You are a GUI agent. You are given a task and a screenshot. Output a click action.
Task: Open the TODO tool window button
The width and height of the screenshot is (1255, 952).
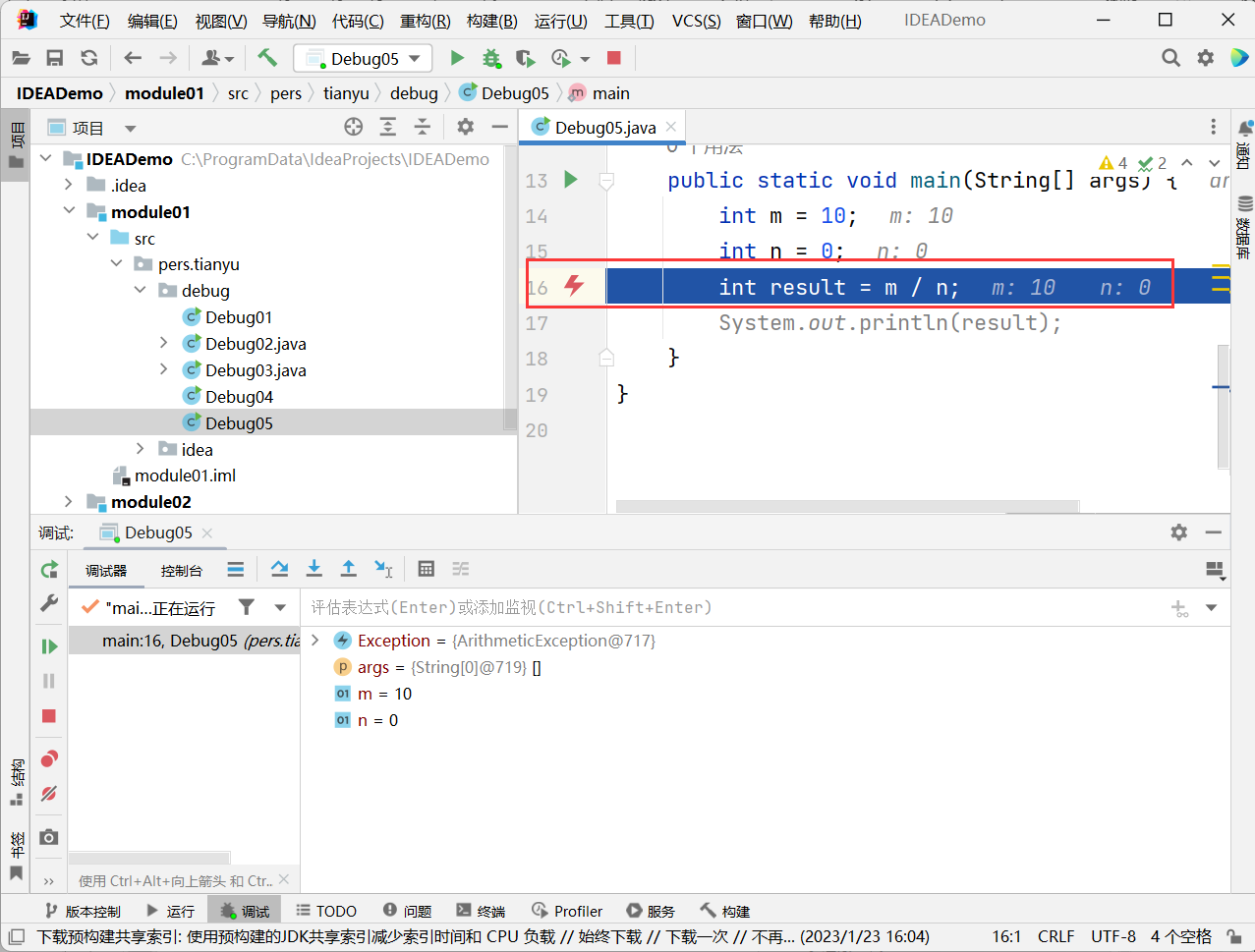click(x=326, y=911)
